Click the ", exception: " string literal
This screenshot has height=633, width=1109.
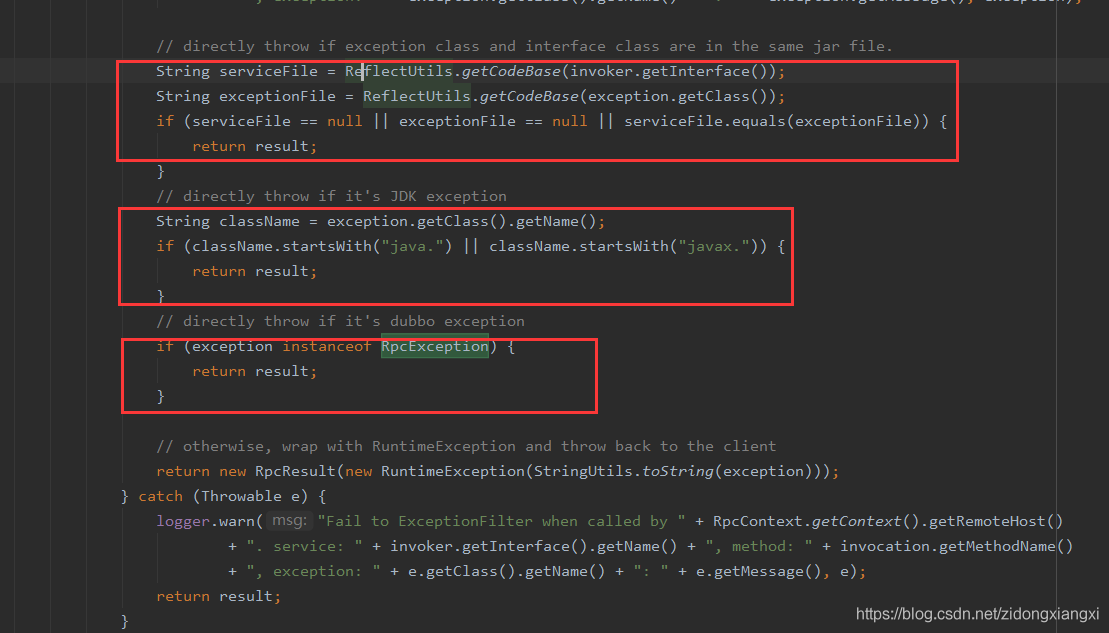coord(313,571)
